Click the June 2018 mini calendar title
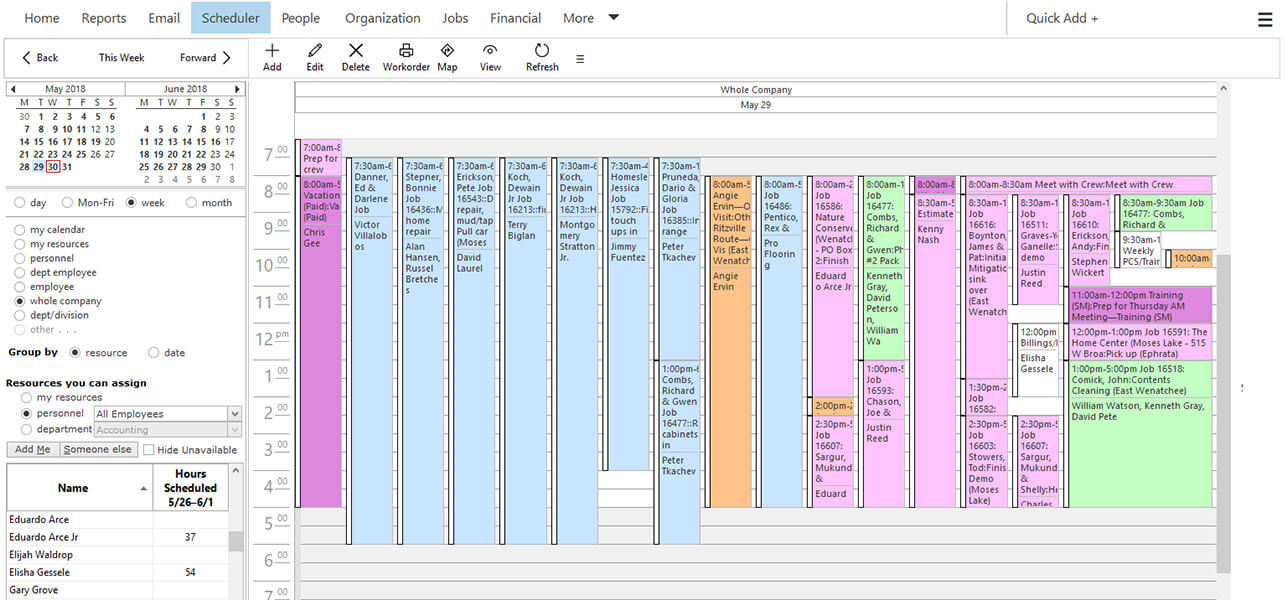This screenshot has height=600, width=1285. (185, 89)
